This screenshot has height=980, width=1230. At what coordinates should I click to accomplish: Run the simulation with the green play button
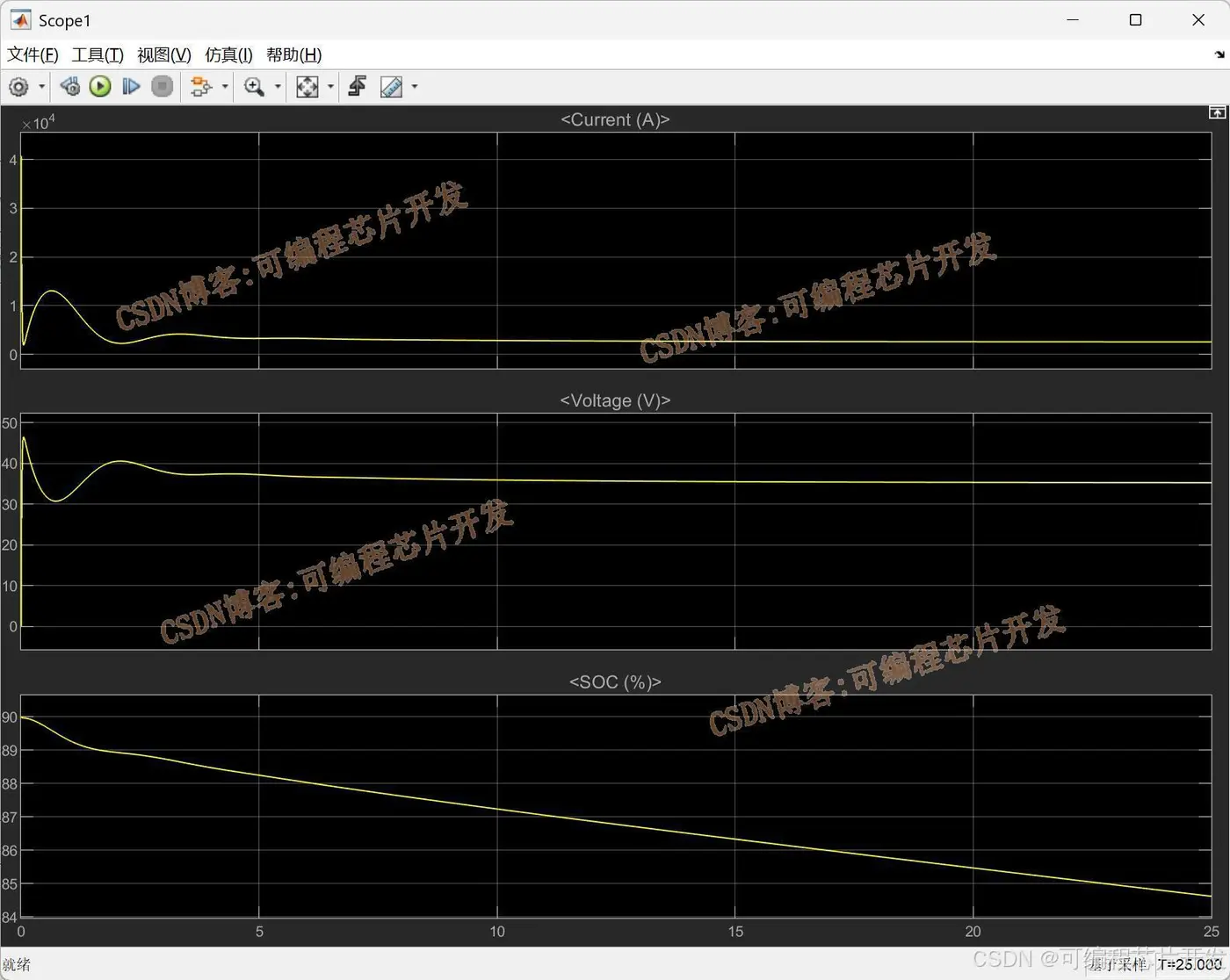pos(100,86)
